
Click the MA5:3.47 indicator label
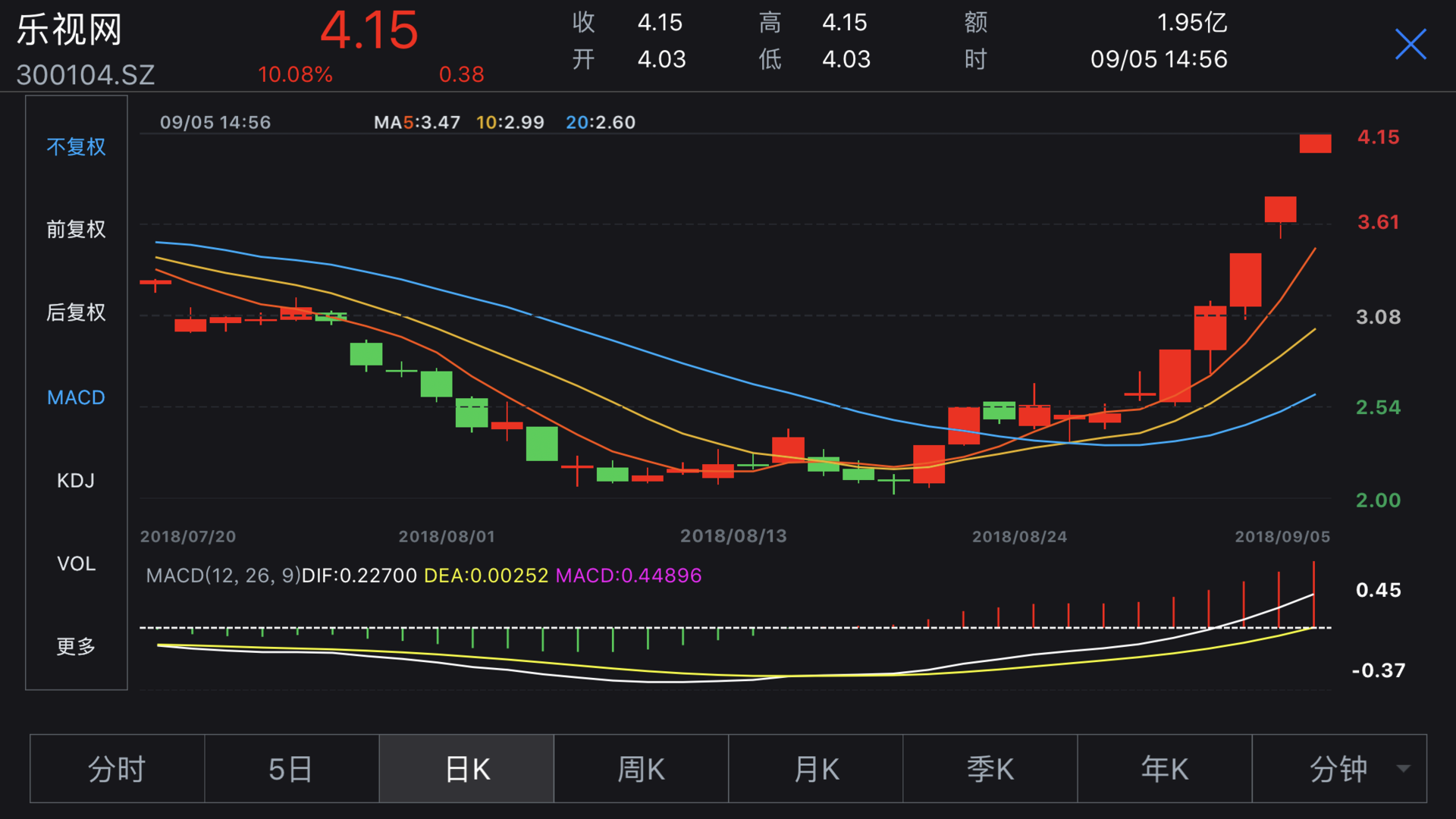coord(417,122)
